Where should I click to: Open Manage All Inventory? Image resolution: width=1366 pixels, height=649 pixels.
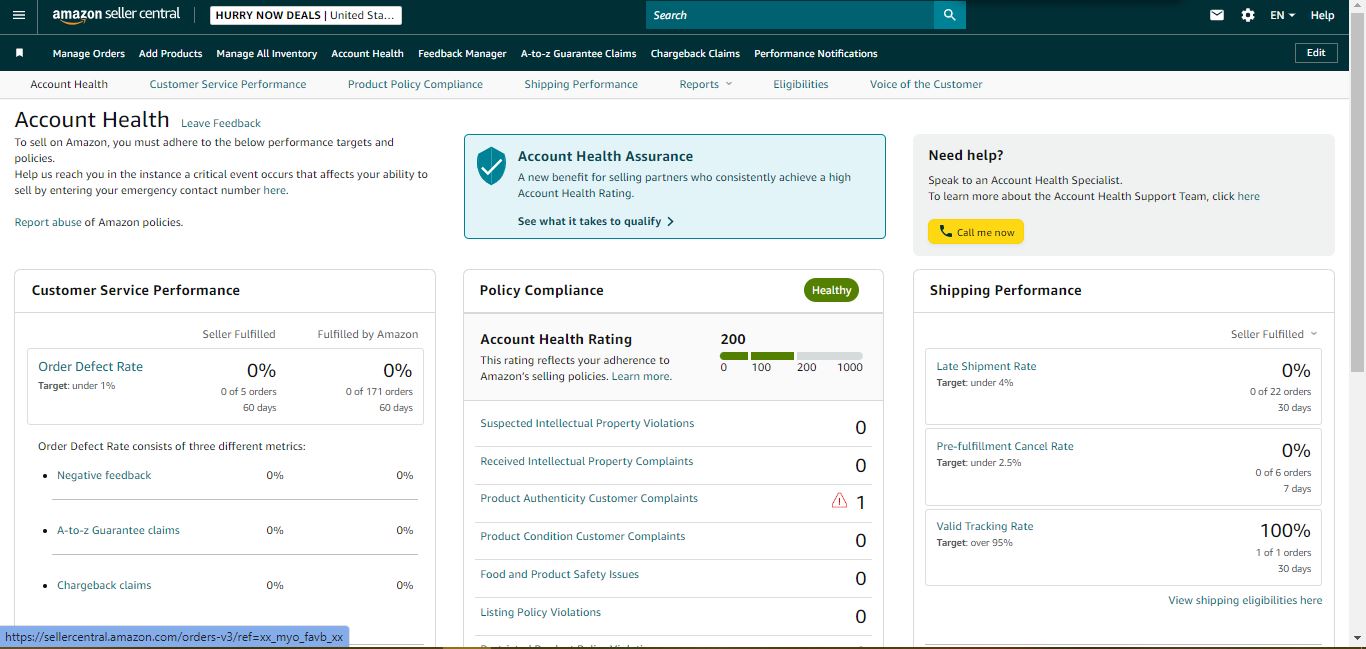(x=266, y=53)
